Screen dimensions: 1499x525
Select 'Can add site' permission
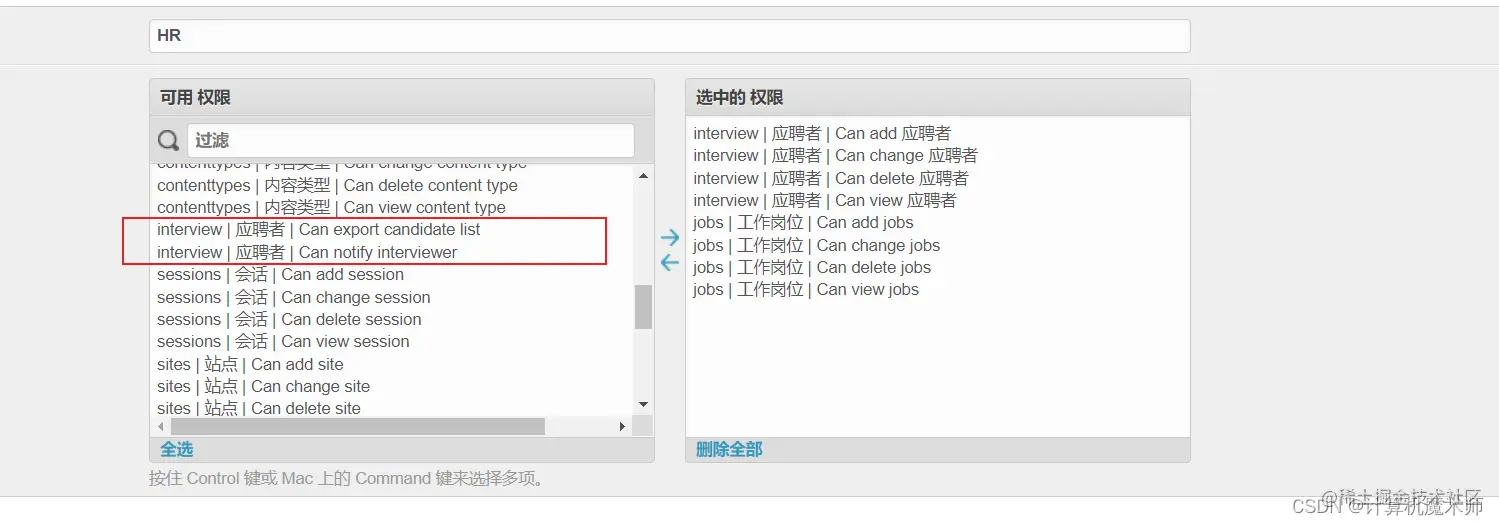pyautogui.click(x=250, y=364)
